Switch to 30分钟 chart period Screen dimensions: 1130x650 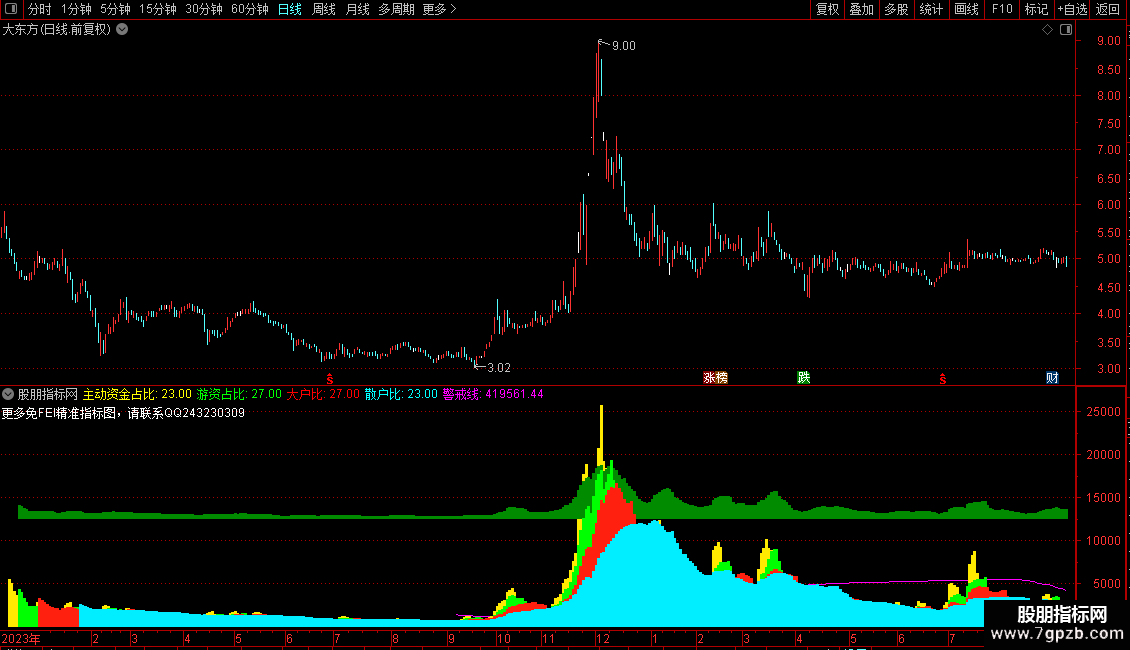(204, 9)
